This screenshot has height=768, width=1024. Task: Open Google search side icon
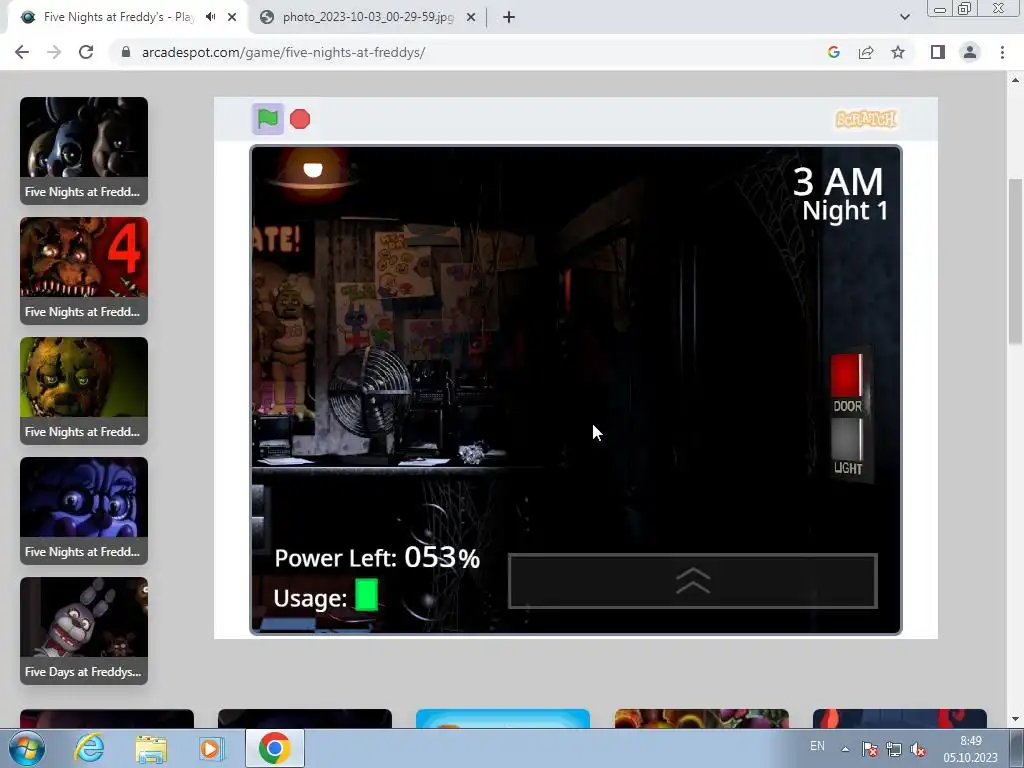833,52
